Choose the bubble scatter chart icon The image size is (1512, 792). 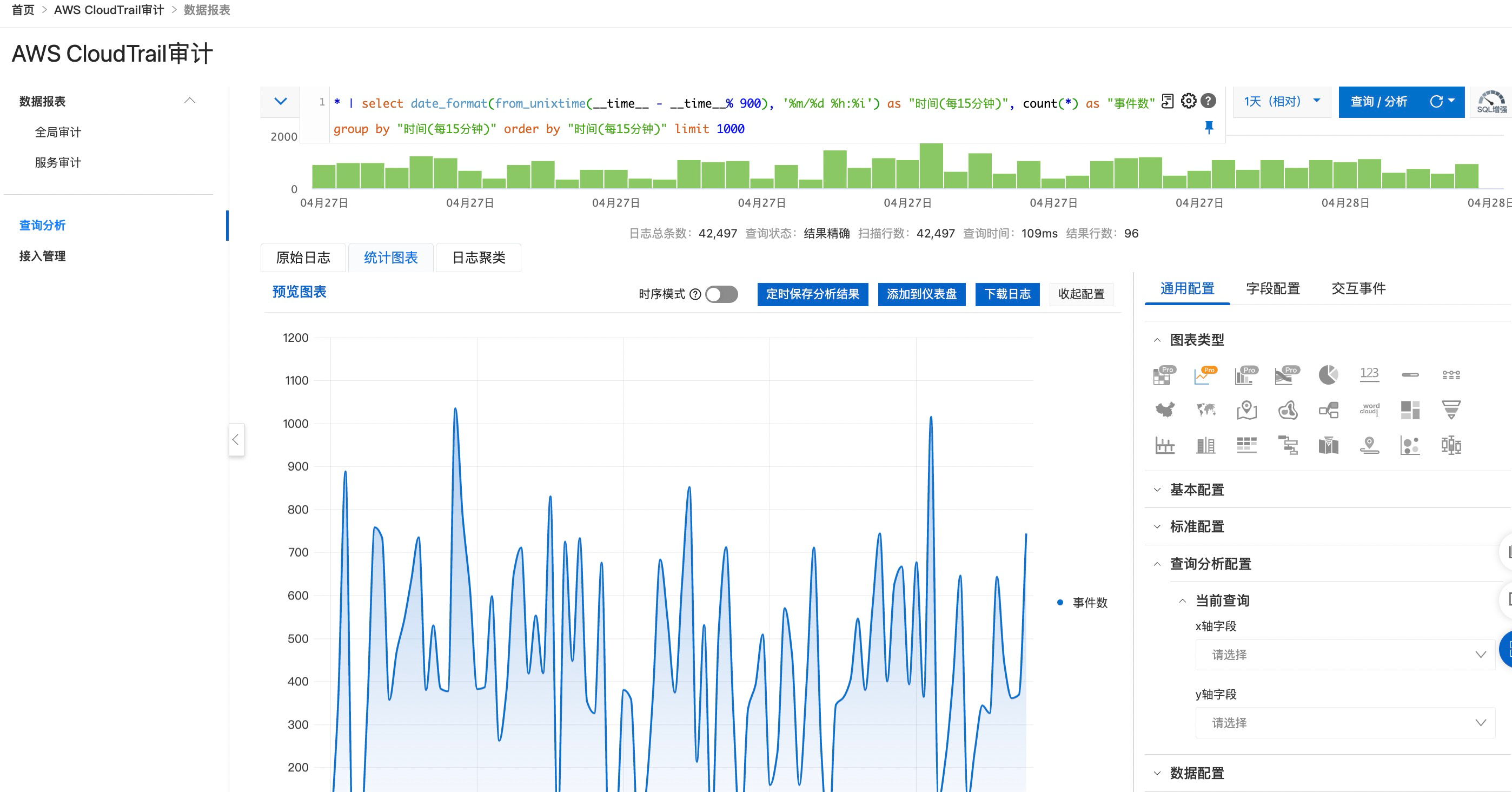[x=1409, y=445]
